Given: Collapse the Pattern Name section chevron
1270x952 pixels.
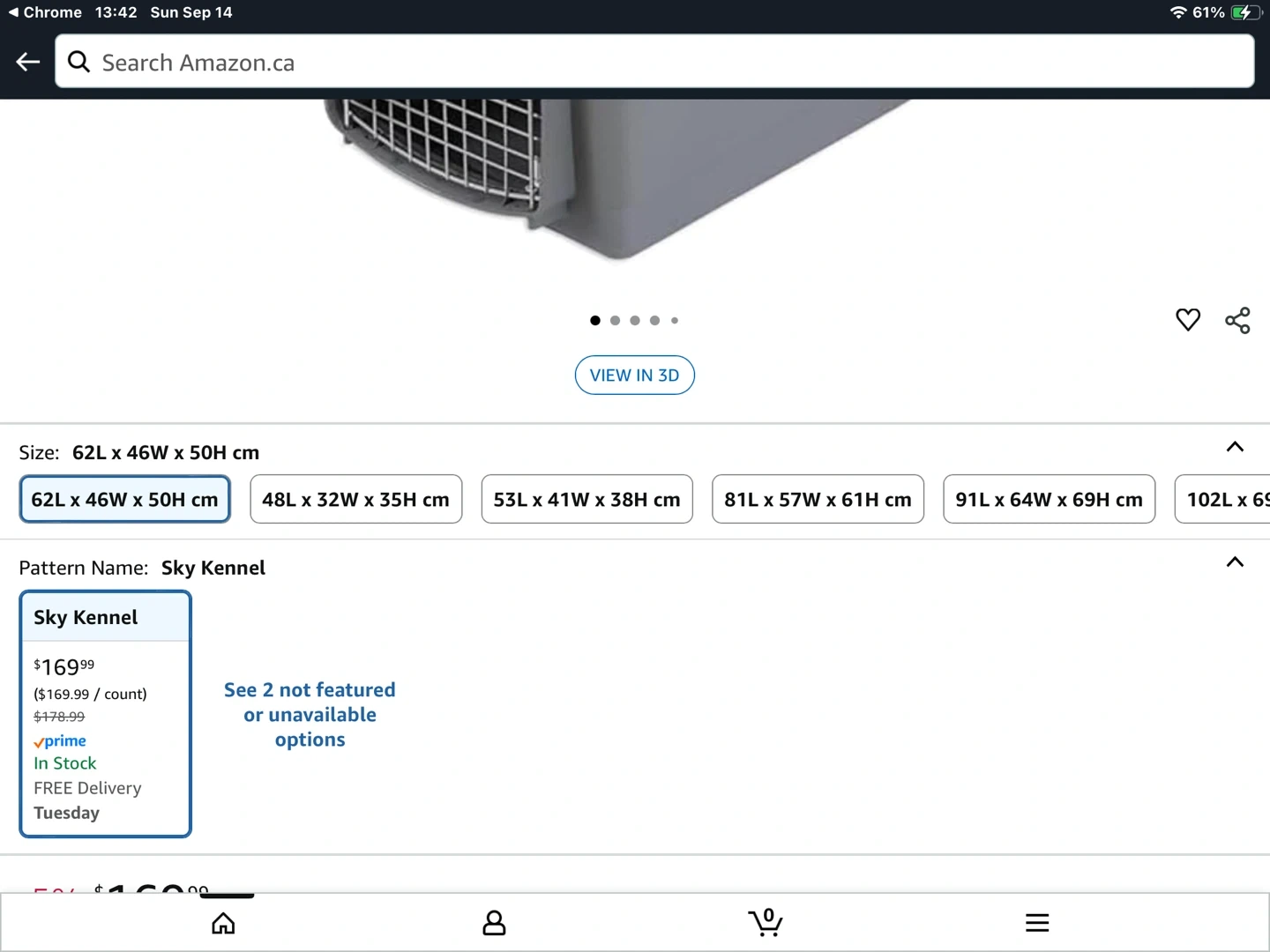Looking at the screenshot, I should click(1235, 562).
